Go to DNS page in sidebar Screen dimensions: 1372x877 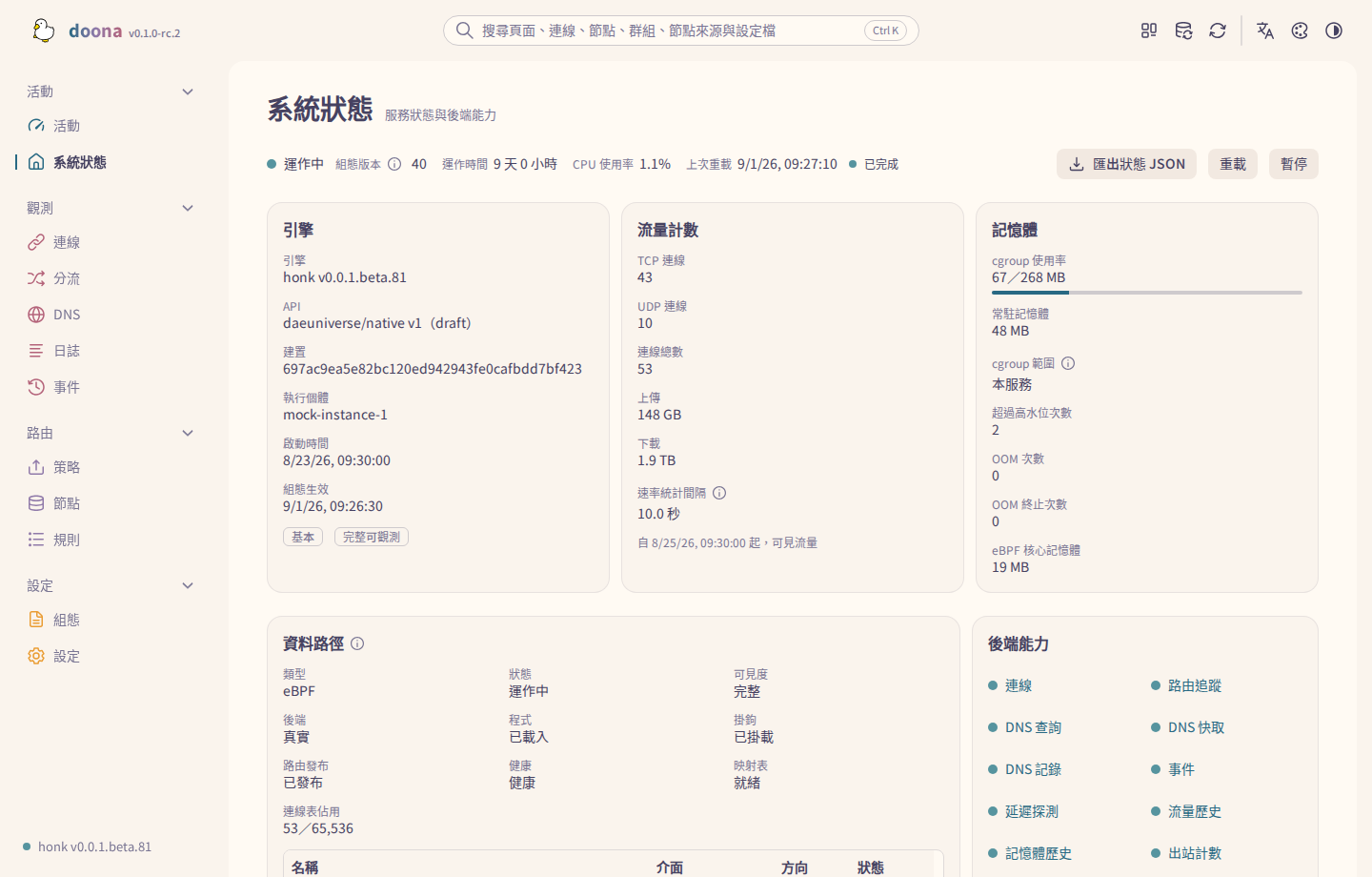coord(111,315)
